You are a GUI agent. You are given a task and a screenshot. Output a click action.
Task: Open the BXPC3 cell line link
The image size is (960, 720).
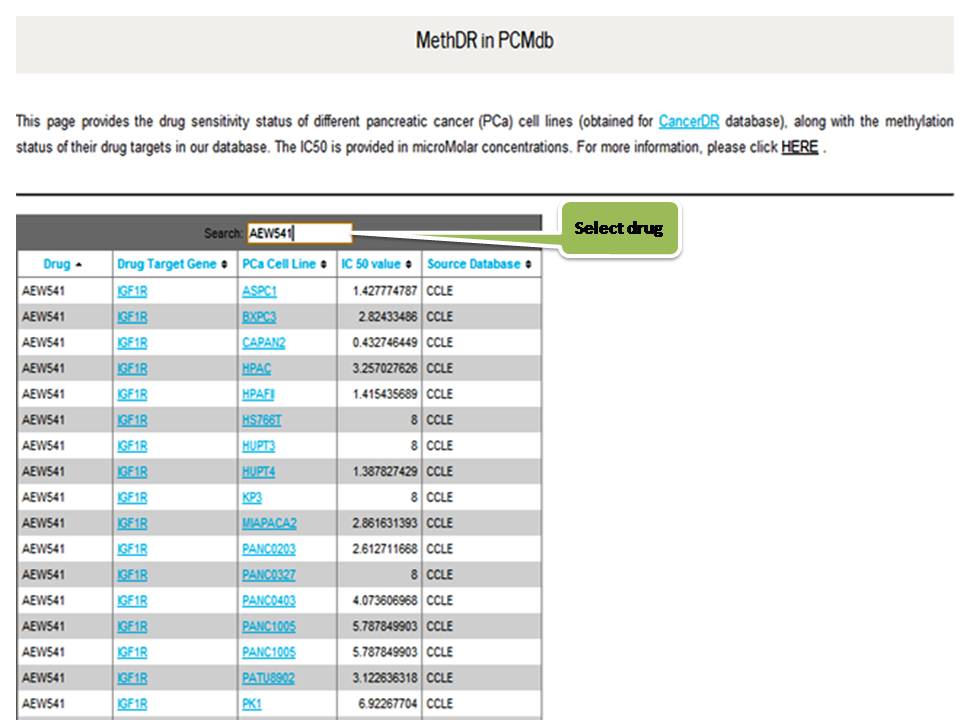tap(259, 317)
